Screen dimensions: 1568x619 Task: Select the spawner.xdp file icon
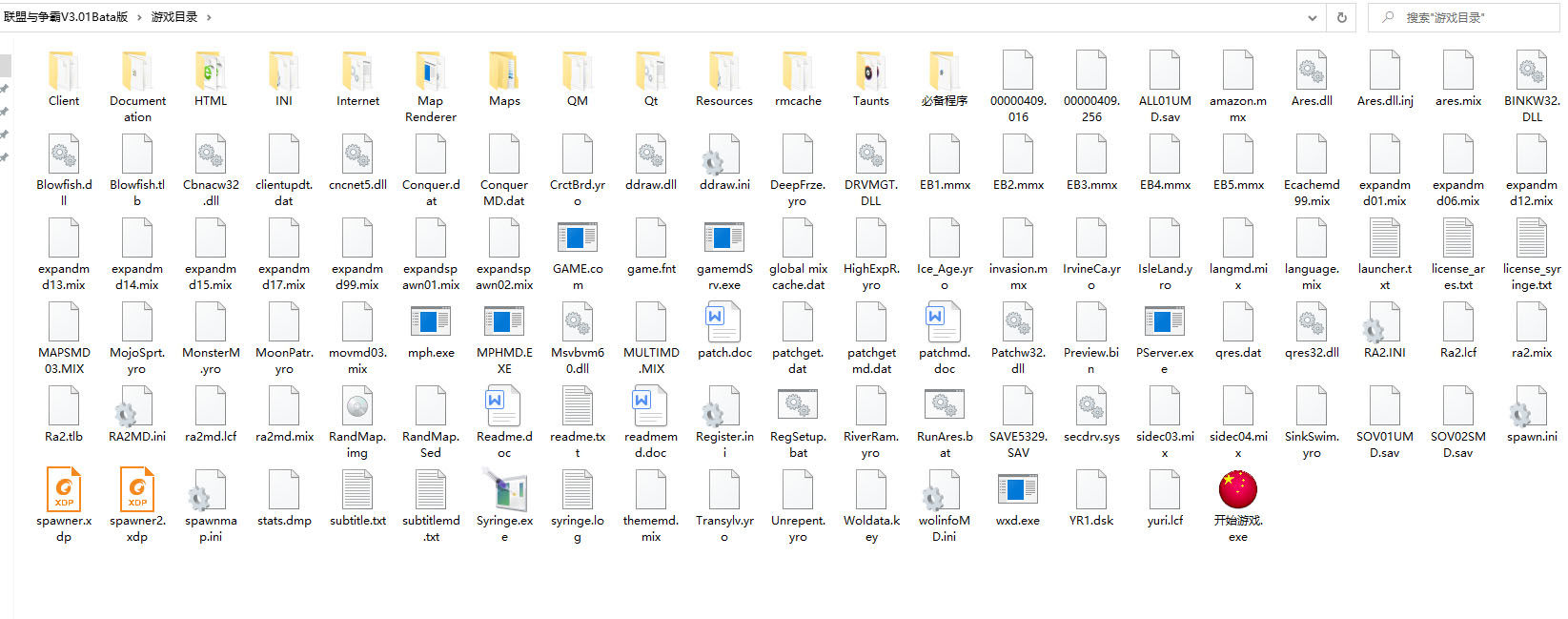pyautogui.click(x=64, y=489)
